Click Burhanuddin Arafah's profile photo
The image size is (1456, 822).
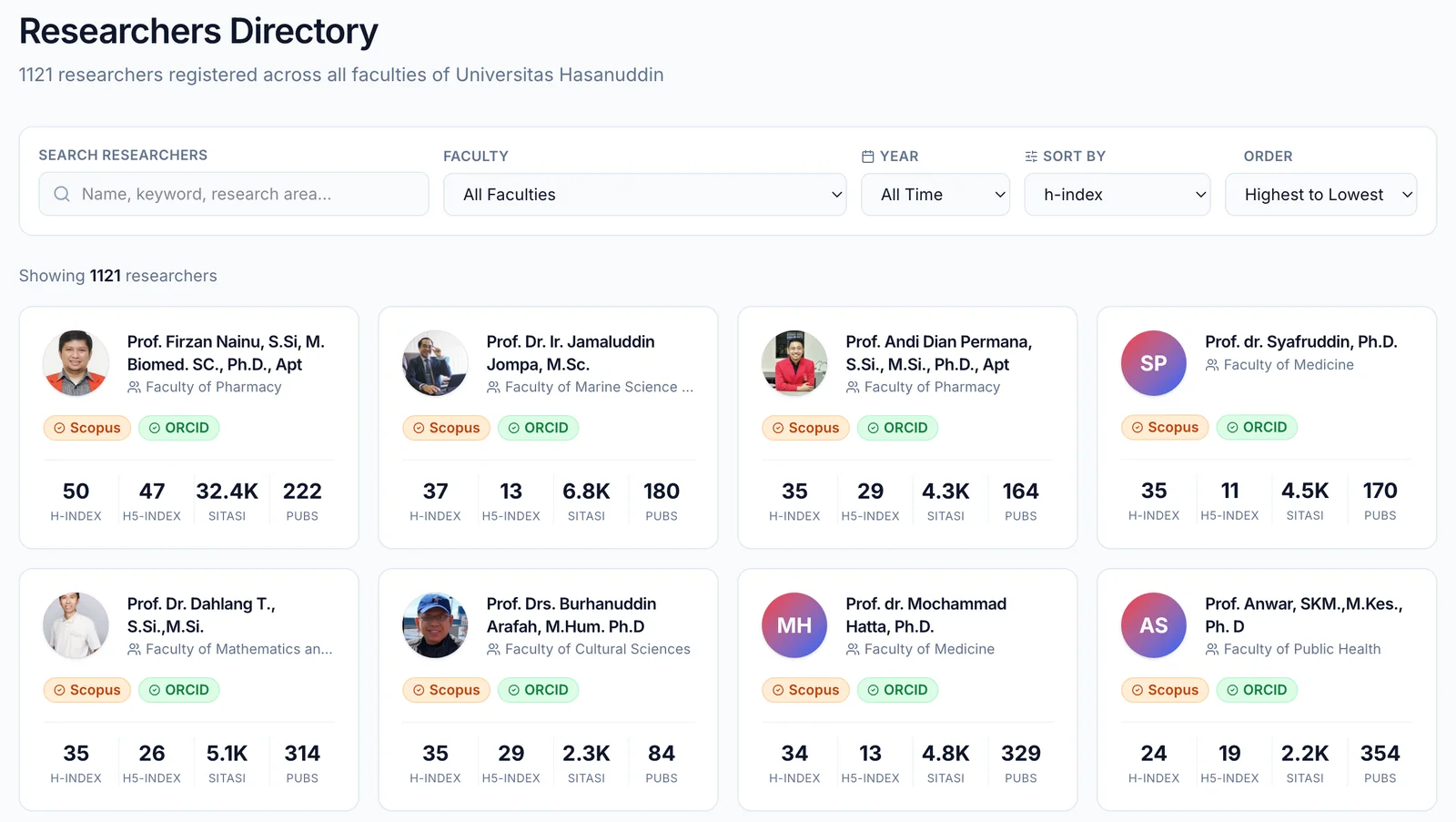click(435, 625)
